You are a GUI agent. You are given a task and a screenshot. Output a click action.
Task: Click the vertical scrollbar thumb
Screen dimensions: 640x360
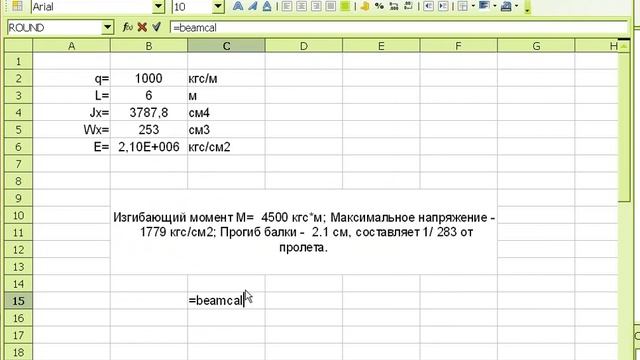coord(624,127)
